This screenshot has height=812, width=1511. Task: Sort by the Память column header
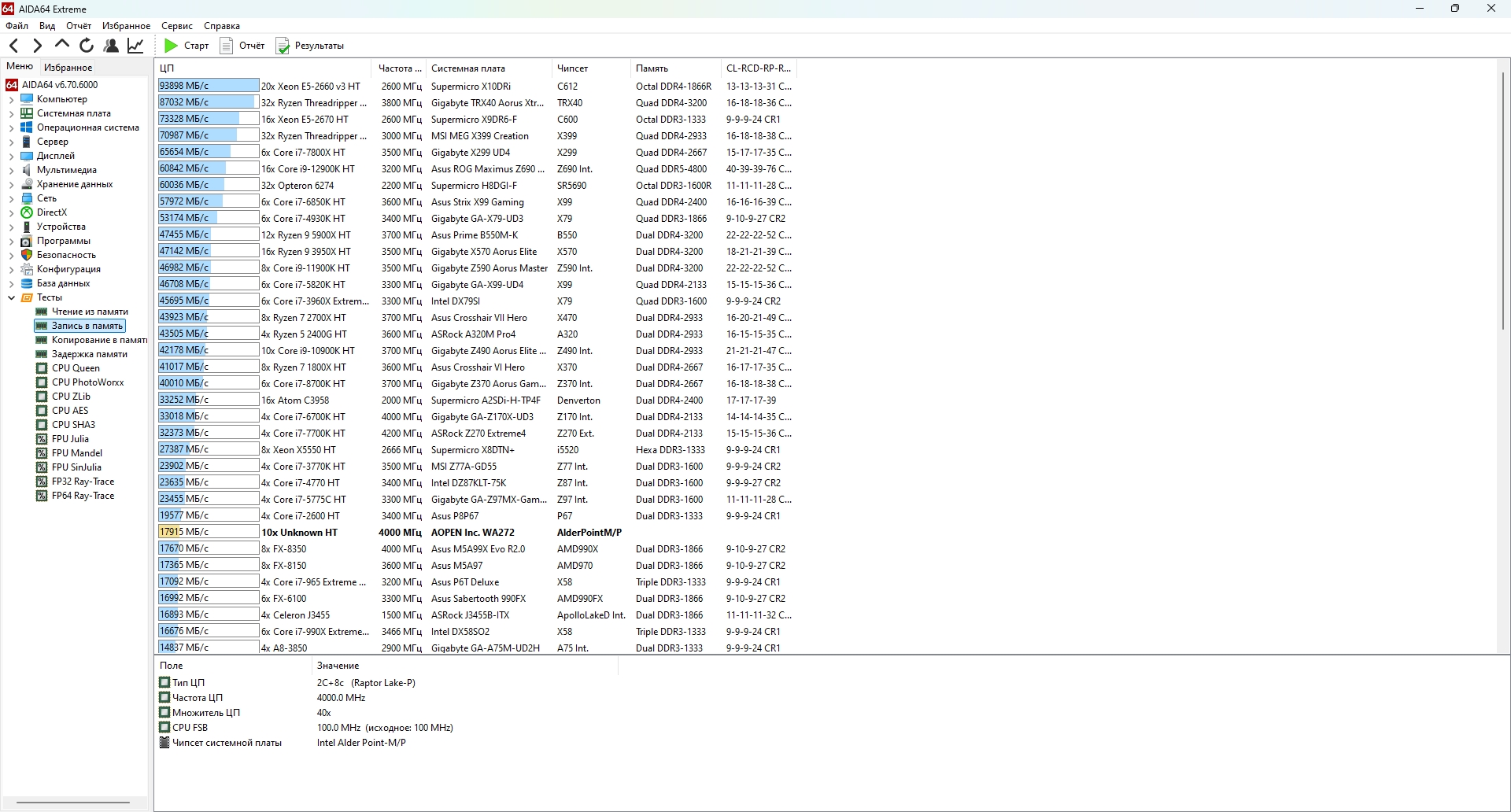pos(676,68)
